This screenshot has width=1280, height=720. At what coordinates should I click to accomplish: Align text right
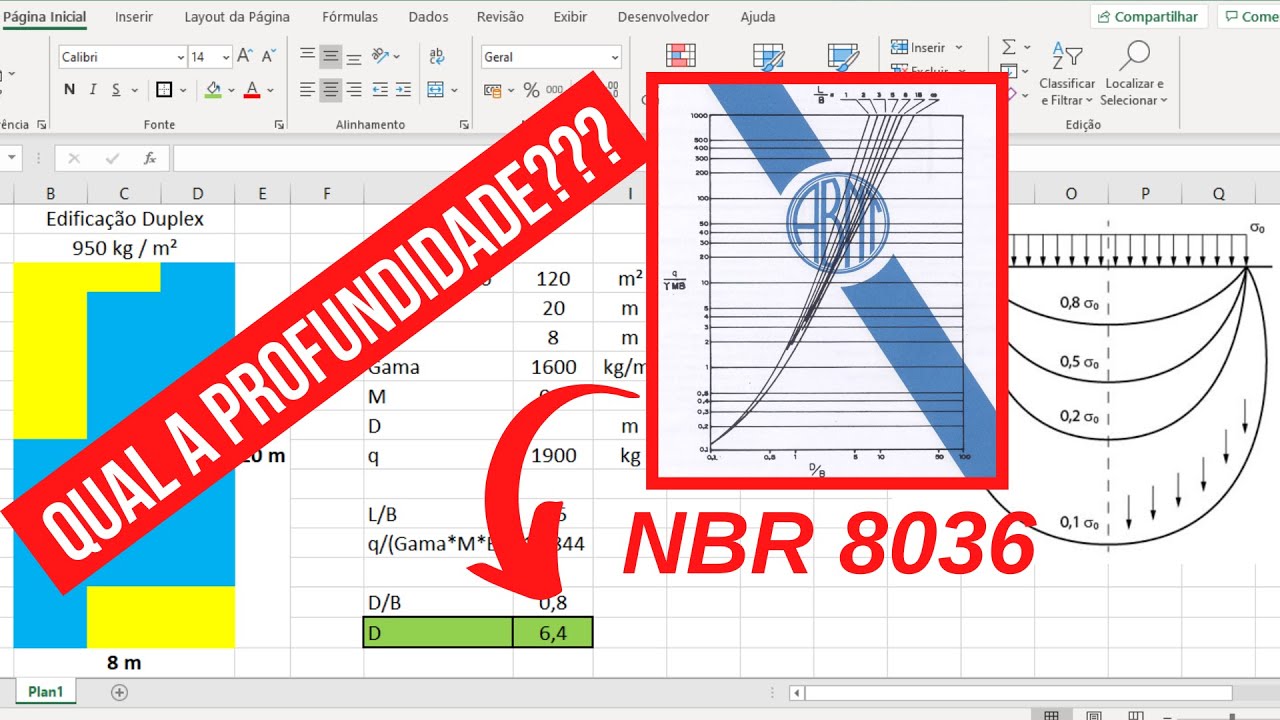[354, 90]
